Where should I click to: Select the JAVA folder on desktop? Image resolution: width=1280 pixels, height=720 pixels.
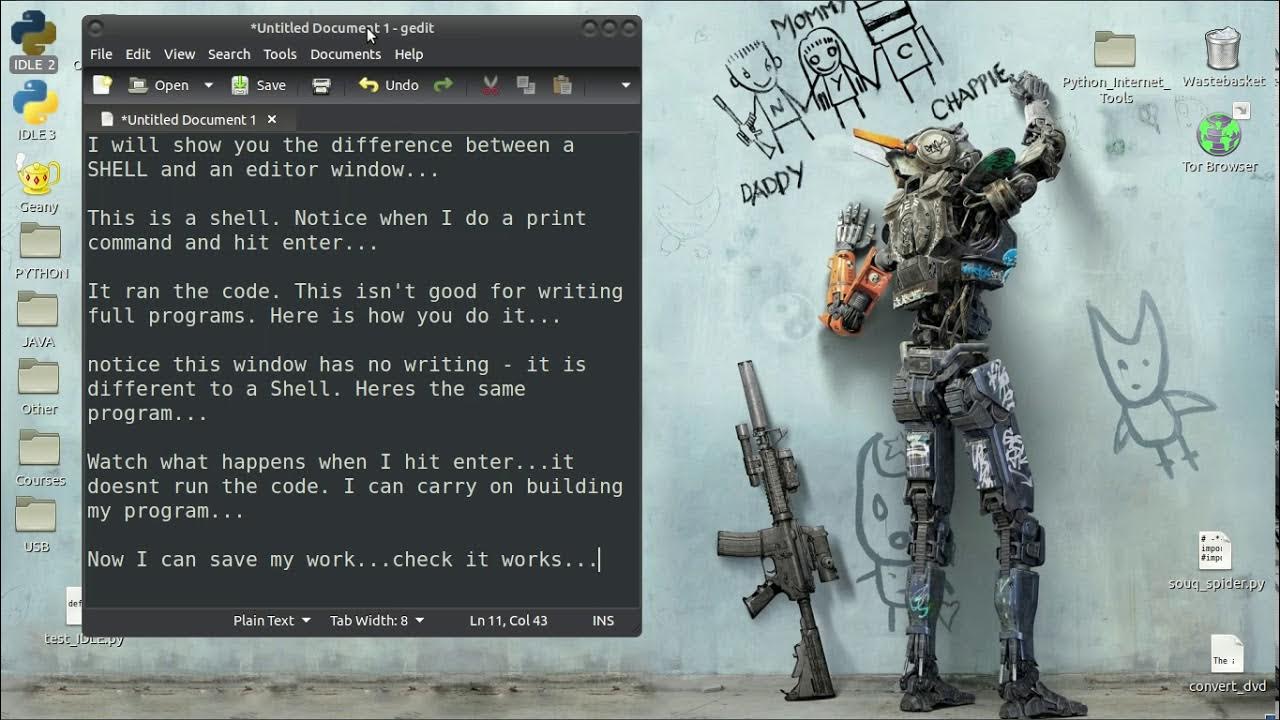(x=38, y=320)
